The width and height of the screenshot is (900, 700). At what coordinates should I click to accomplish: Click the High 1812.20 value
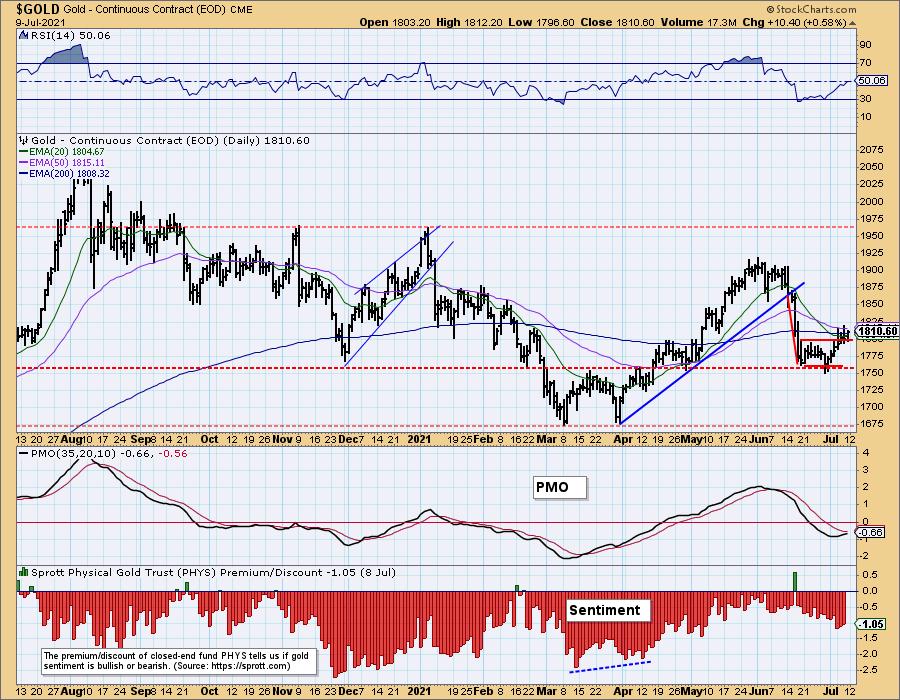click(470, 22)
